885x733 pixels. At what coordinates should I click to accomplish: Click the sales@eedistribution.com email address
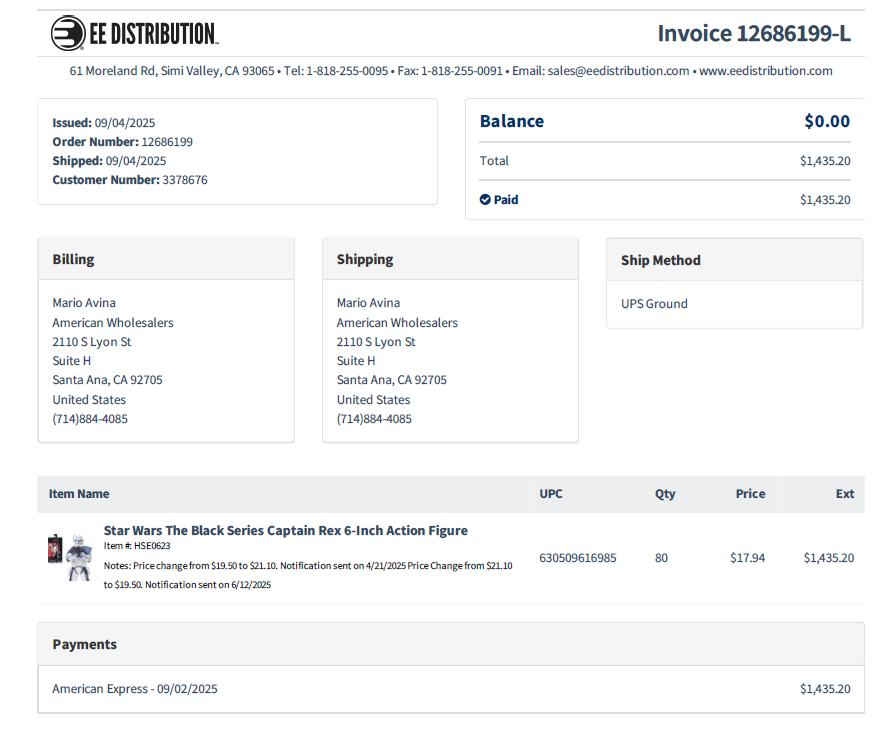pyautogui.click(x=618, y=71)
